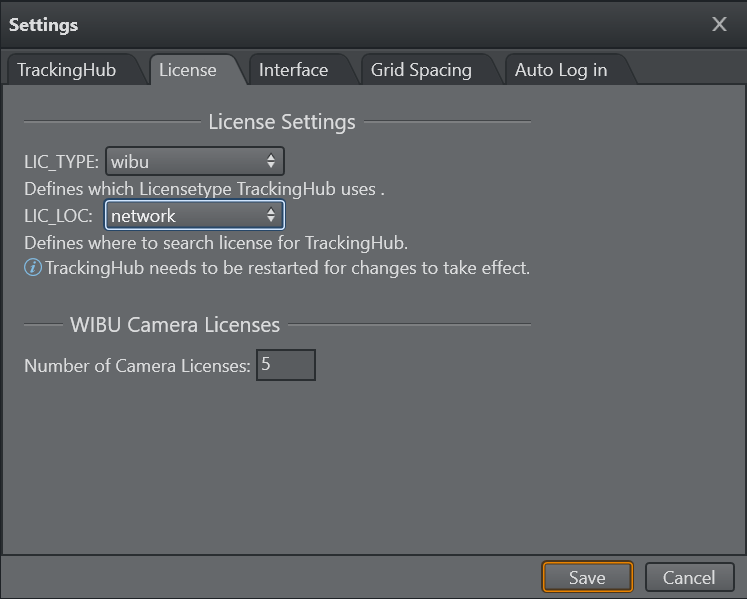747x599 pixels.
Task: Click the Cancel button
Action: click(x=689, y=577)
